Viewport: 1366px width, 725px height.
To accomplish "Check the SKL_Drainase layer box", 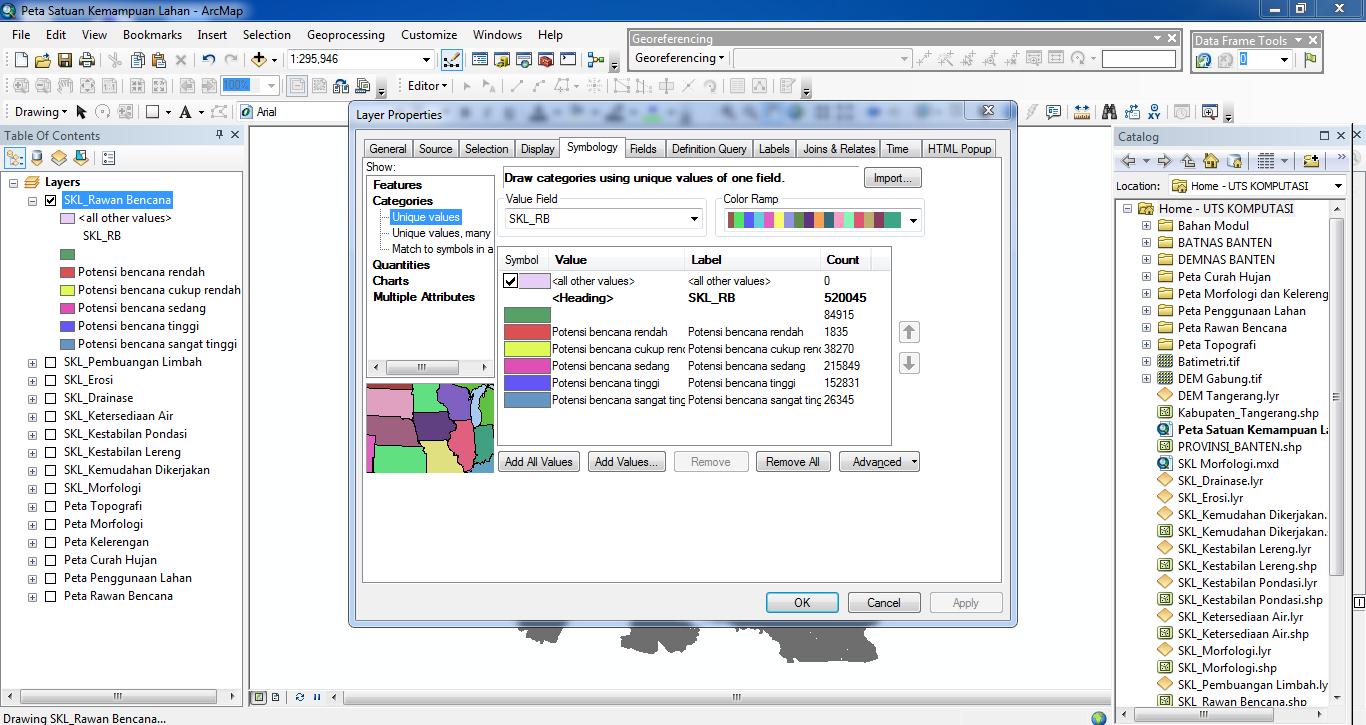I will click(51, 398).
